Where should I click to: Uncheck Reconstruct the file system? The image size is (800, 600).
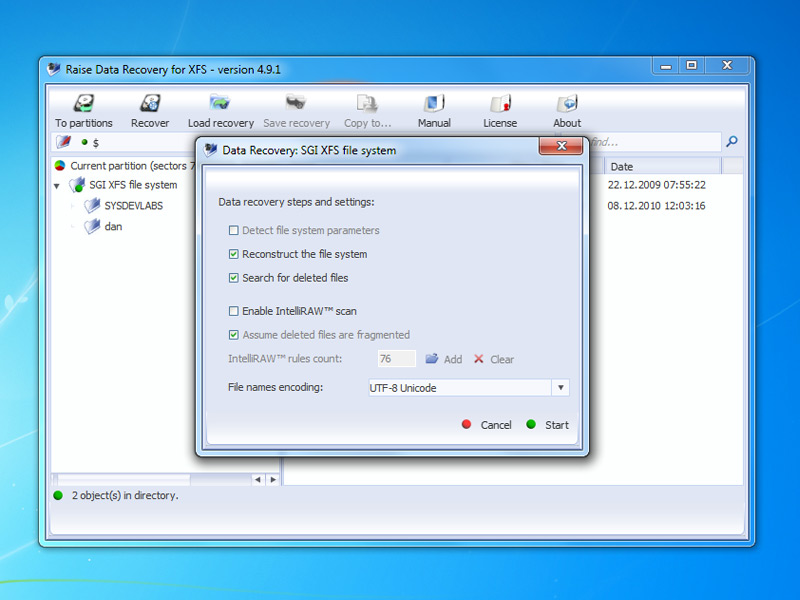pyautogui.click(x=233, y=254)
